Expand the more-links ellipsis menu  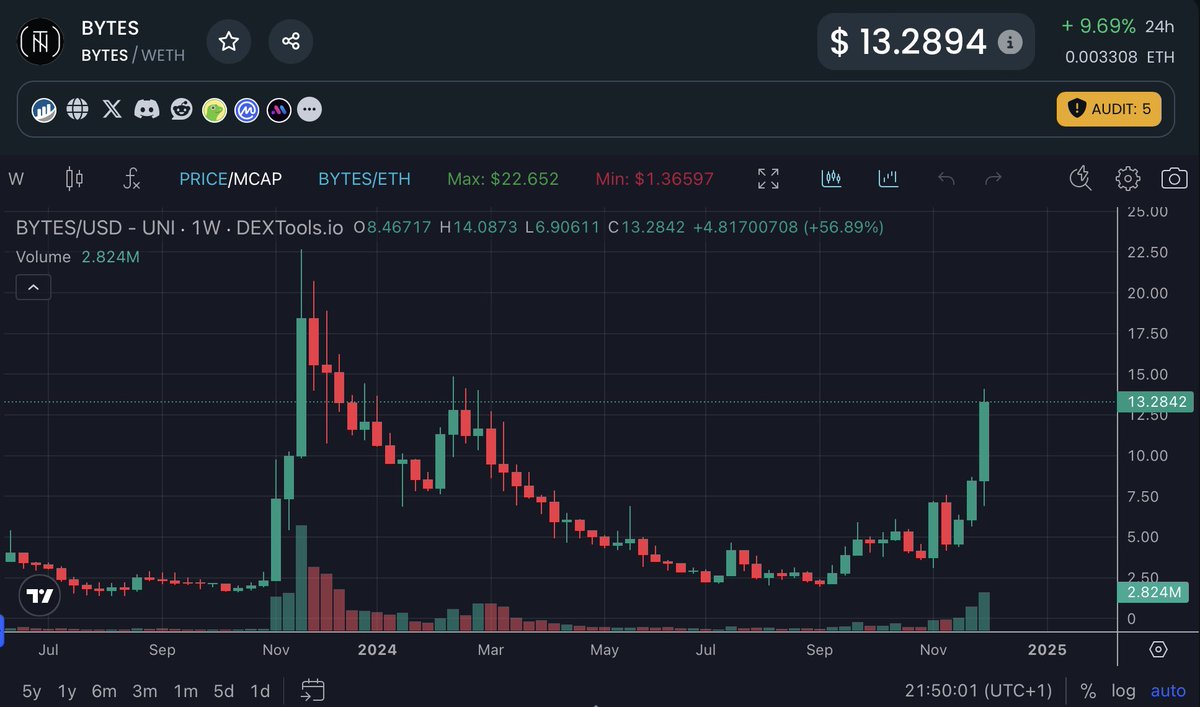(x=309, y=110)
